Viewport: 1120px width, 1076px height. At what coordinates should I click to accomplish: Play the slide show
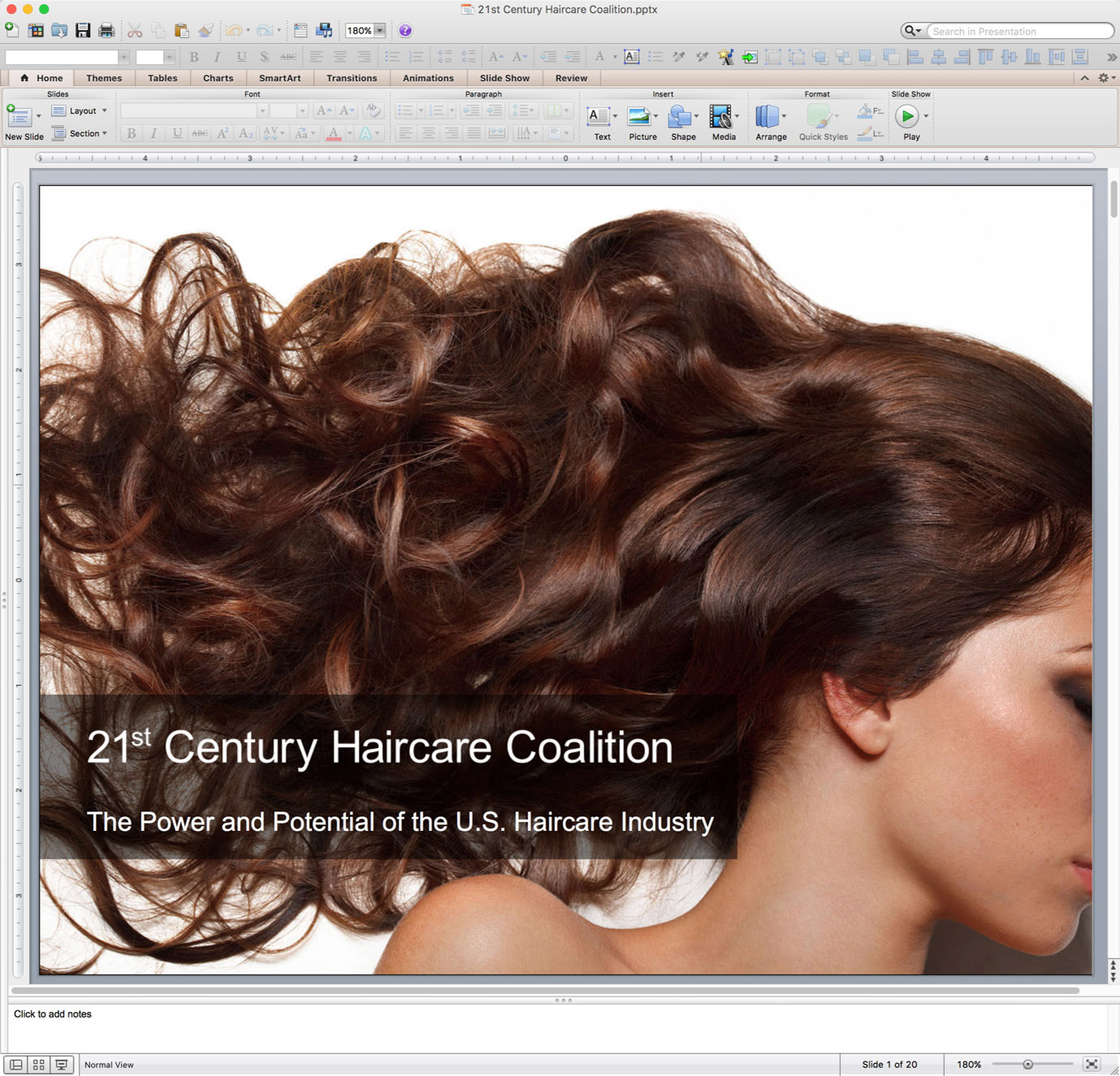[907, 117]
